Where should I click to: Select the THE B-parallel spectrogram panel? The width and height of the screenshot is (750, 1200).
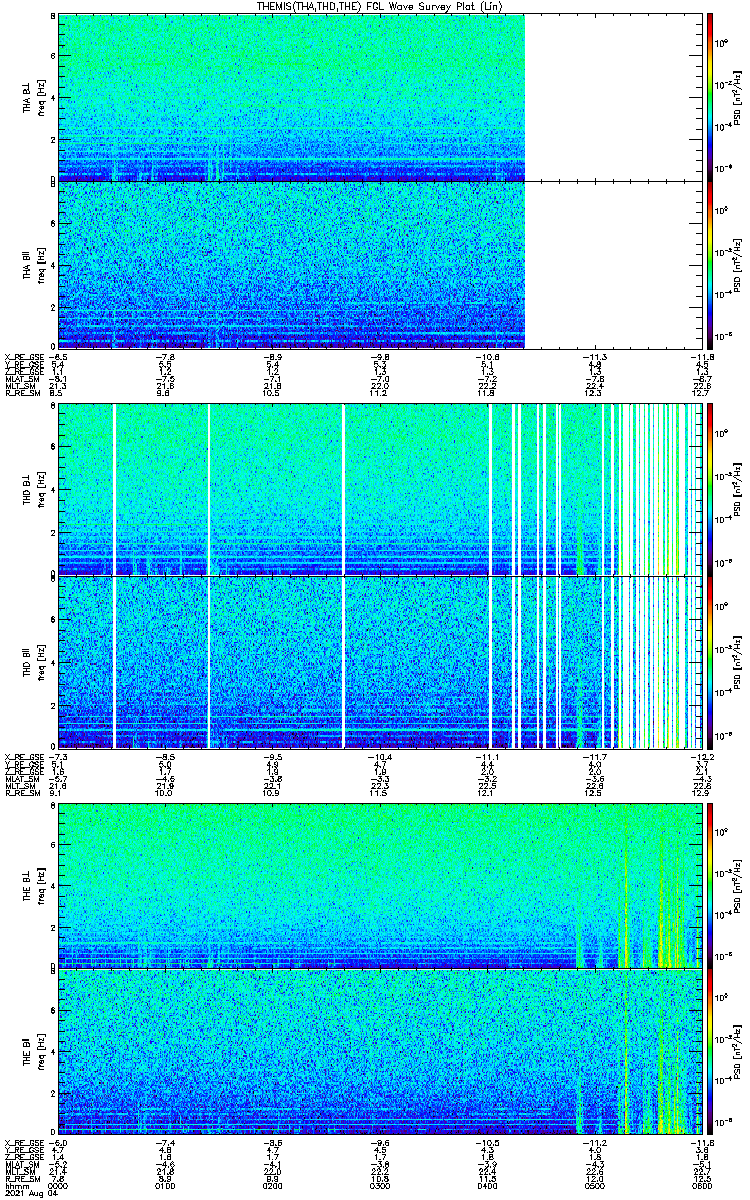(x=378, y=1051)
